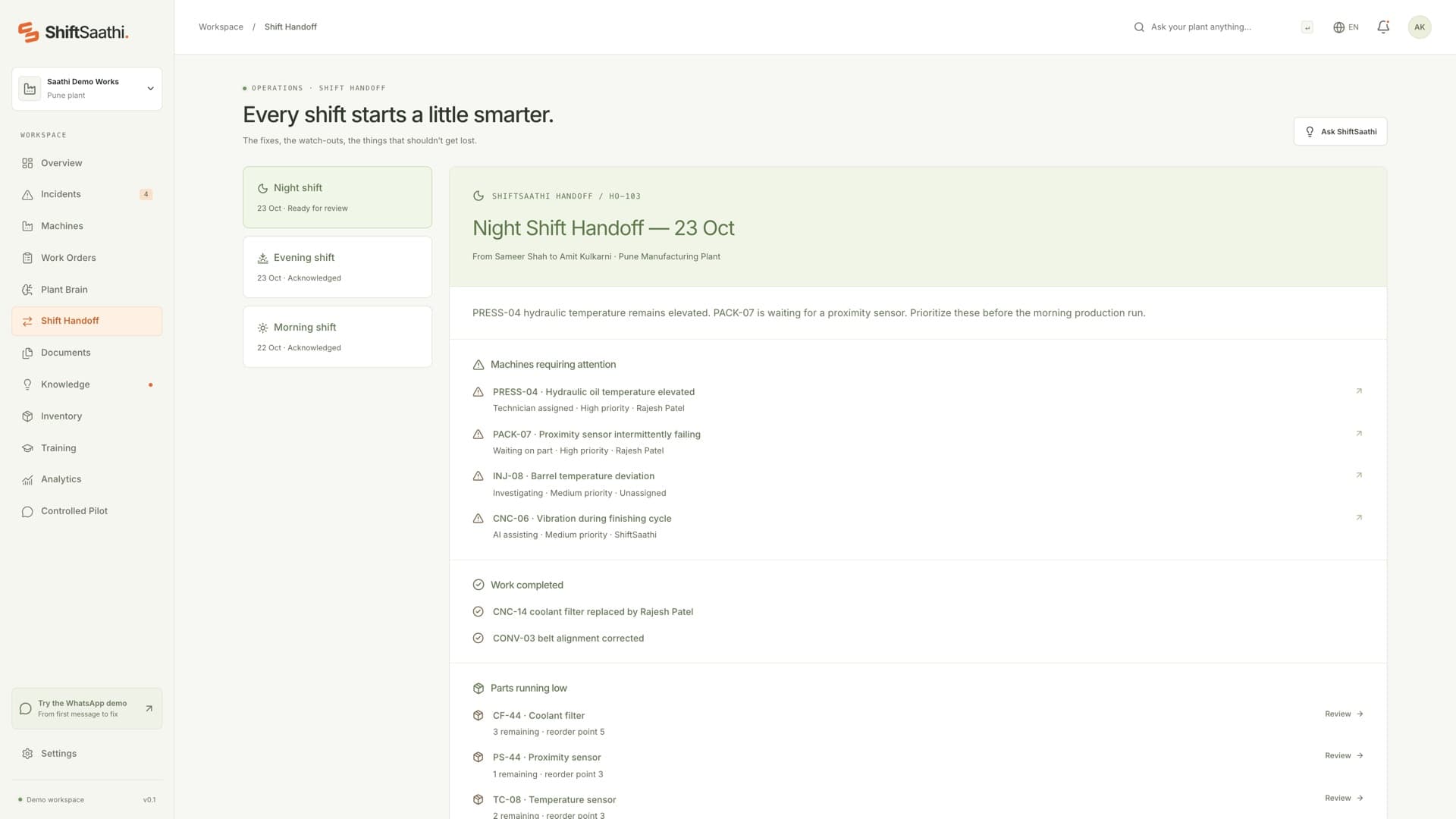Click the Settings gear icon
Image resolution: width=1456 pixels, height=819 pixels.
tap(27, 754)
